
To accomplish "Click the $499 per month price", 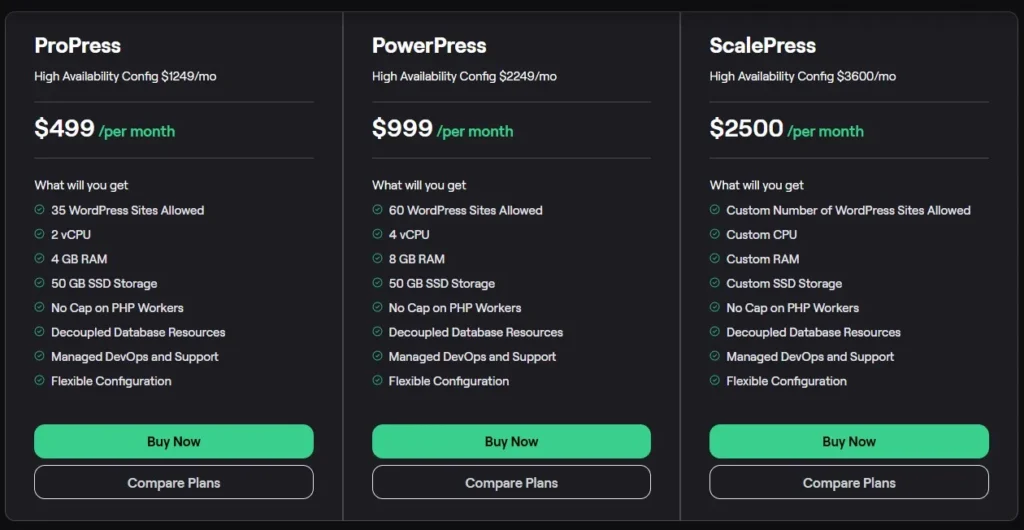I will pyautogui.click(x=105, y=129).
